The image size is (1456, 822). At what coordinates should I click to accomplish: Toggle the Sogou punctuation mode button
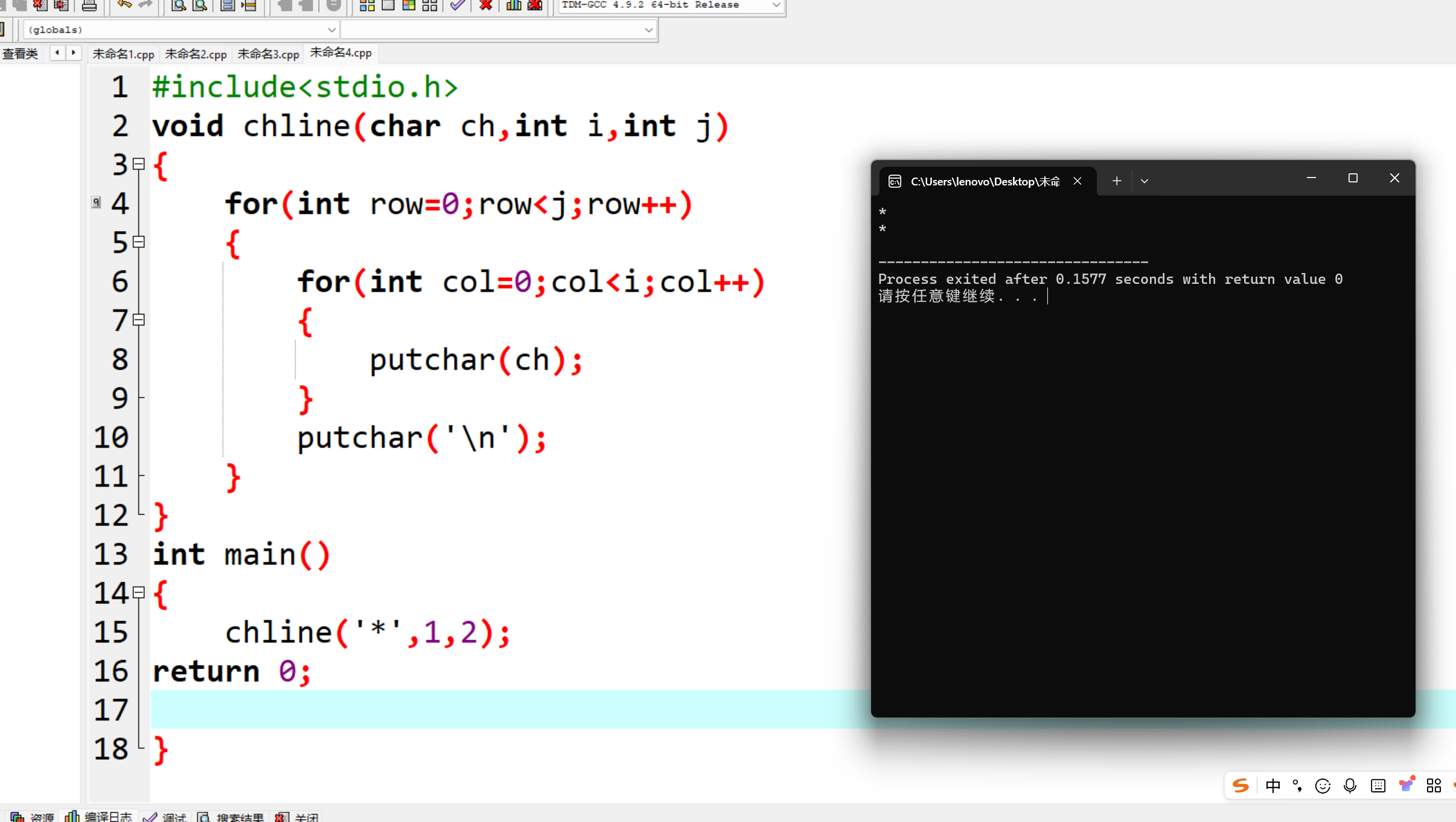(1297, 786)
